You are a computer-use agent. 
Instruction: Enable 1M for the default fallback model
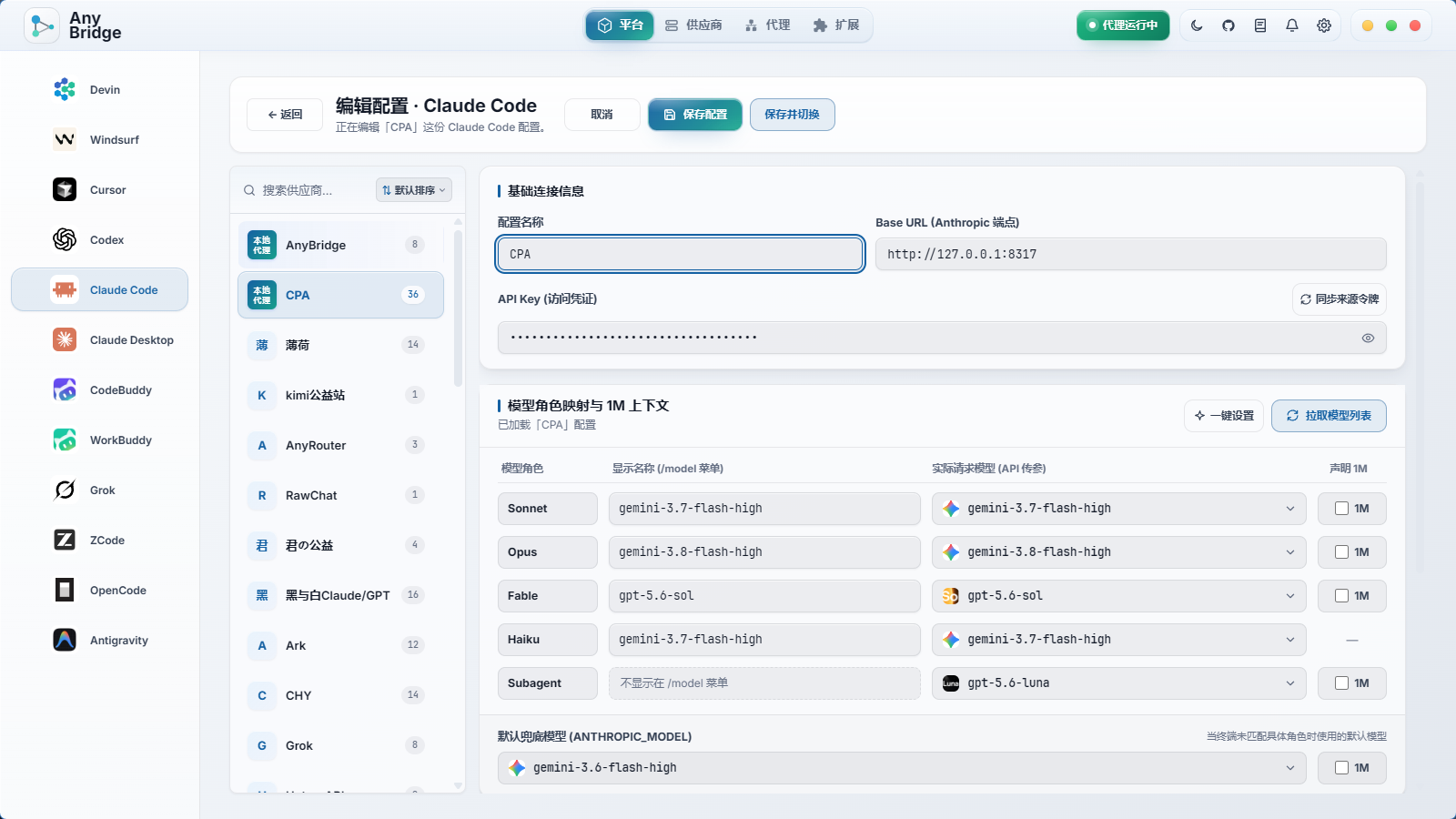point(1341,768)
